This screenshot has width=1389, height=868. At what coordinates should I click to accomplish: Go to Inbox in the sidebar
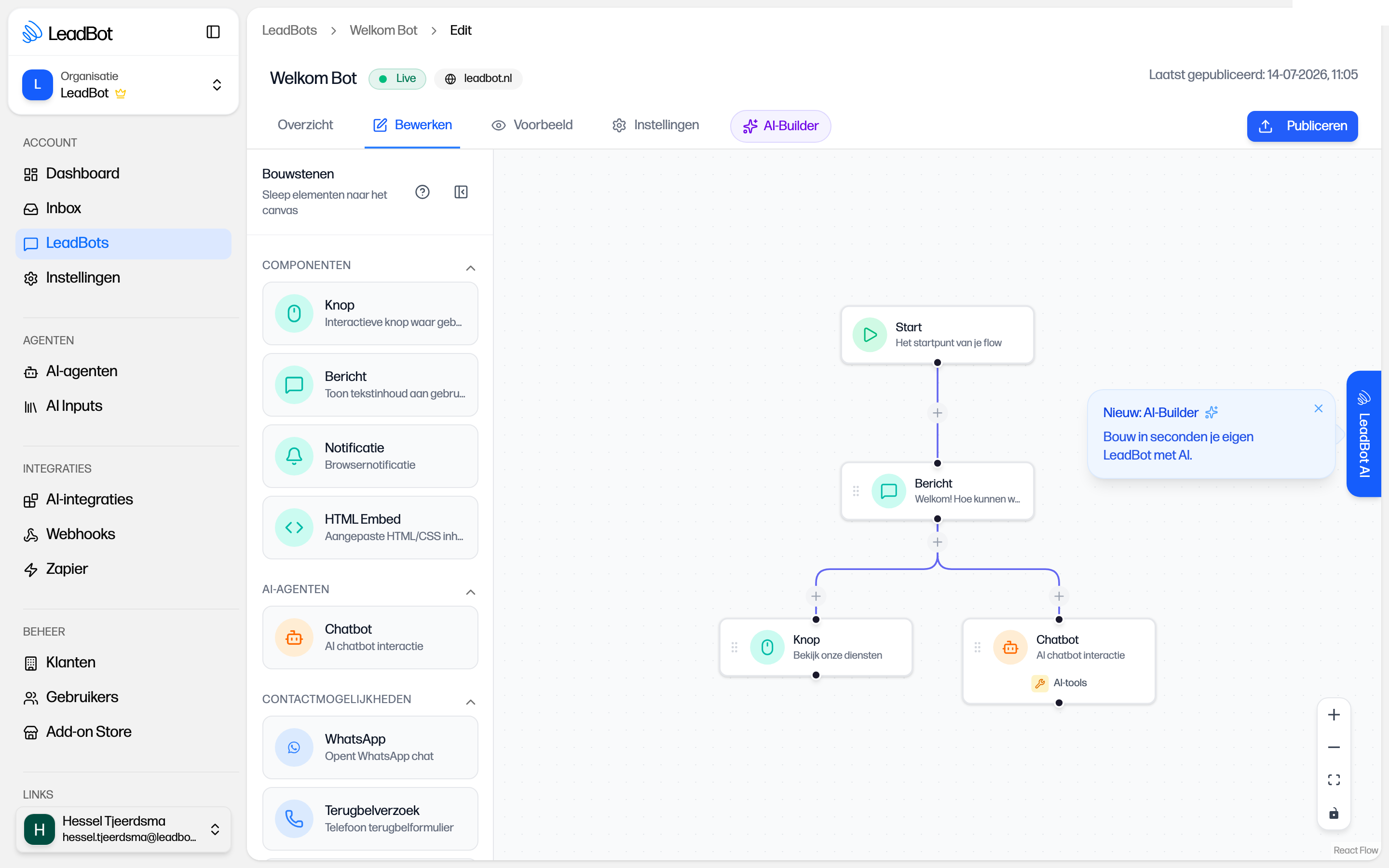tap(123, 208)
